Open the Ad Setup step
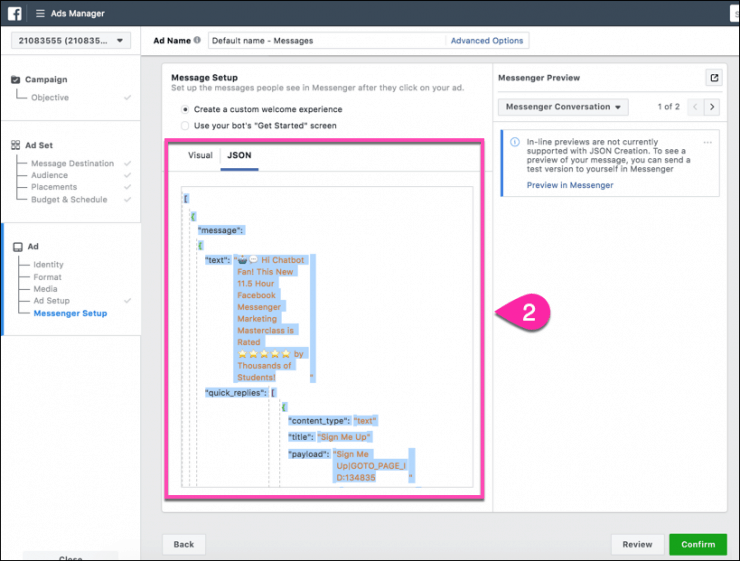 [x=51, y=301]
